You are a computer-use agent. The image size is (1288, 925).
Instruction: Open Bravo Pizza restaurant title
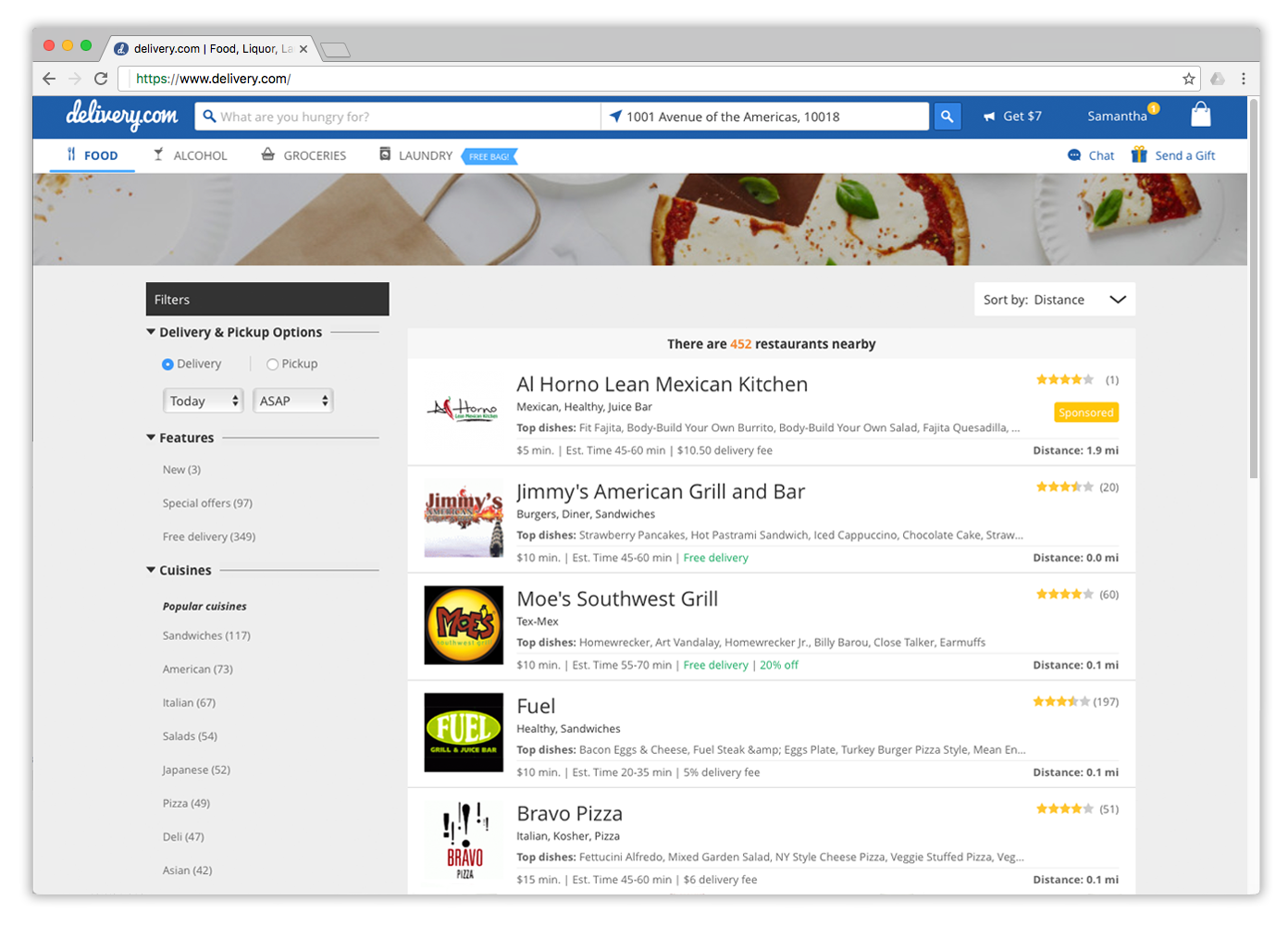[569, 813]
